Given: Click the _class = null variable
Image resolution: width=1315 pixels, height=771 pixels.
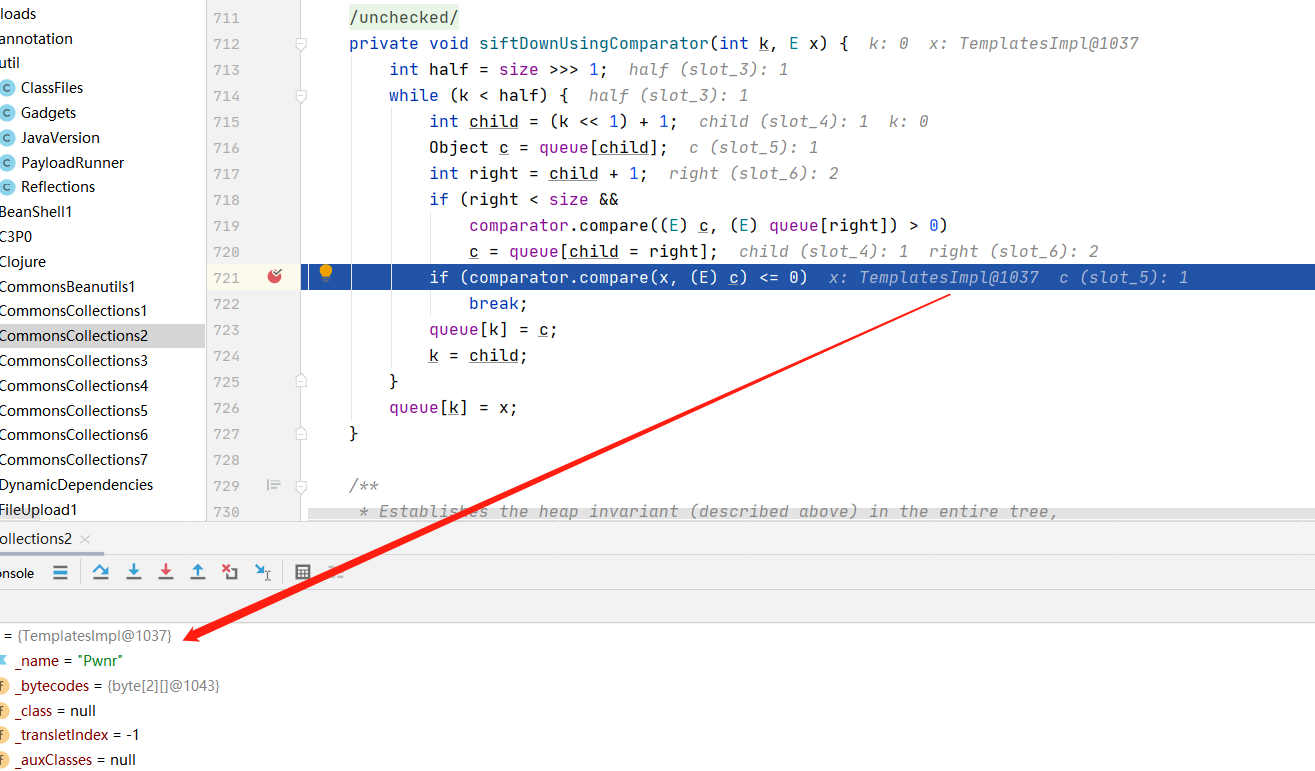Looking at the screenshot, I should [x=55, y=711].
